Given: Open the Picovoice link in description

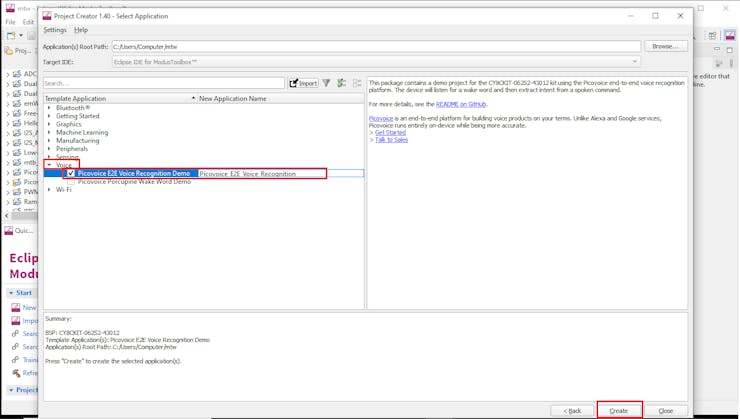Looking at the screenshot, I should 381,118.
